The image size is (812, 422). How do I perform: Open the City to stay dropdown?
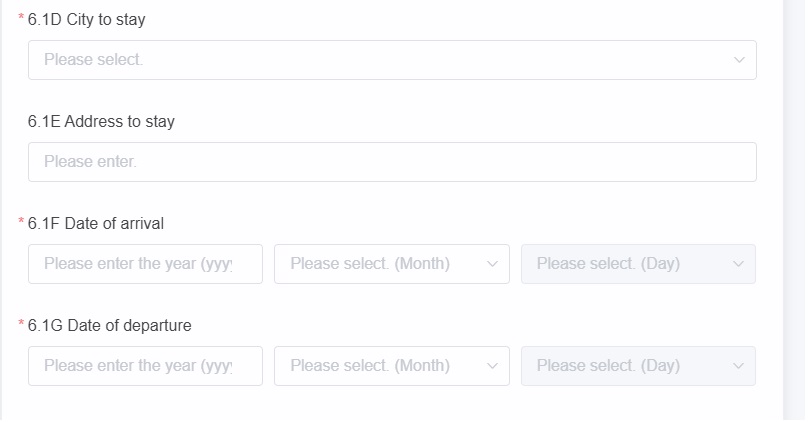(x=392, y=60)
